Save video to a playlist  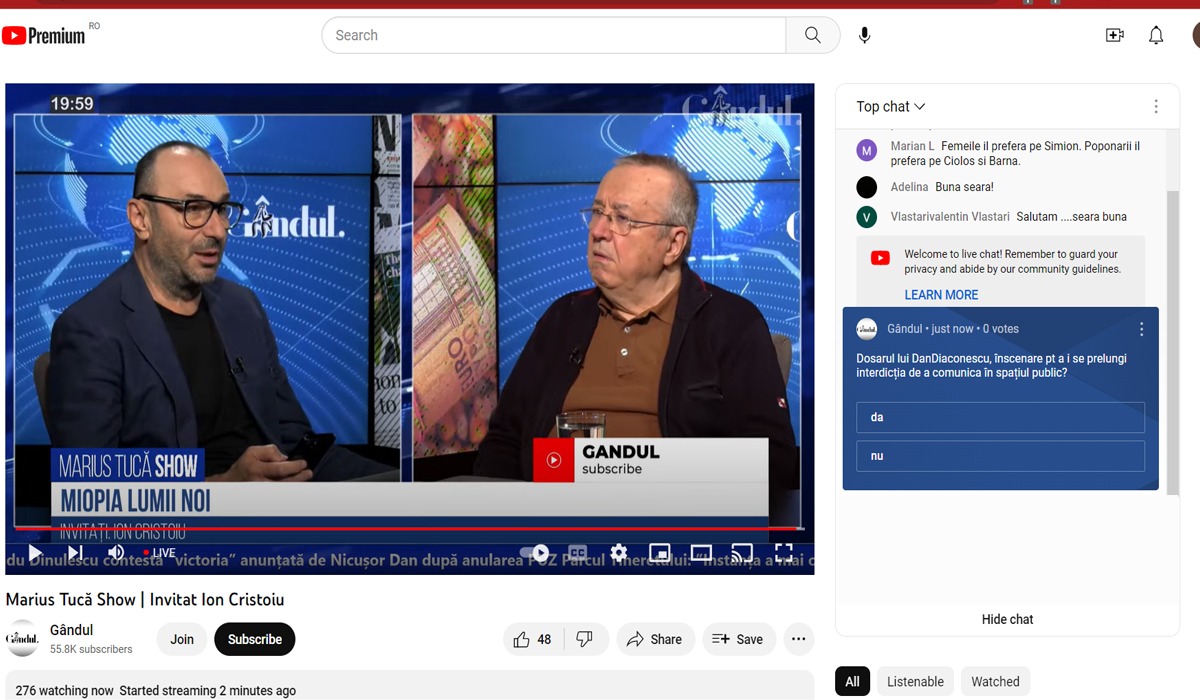point(737,639)
